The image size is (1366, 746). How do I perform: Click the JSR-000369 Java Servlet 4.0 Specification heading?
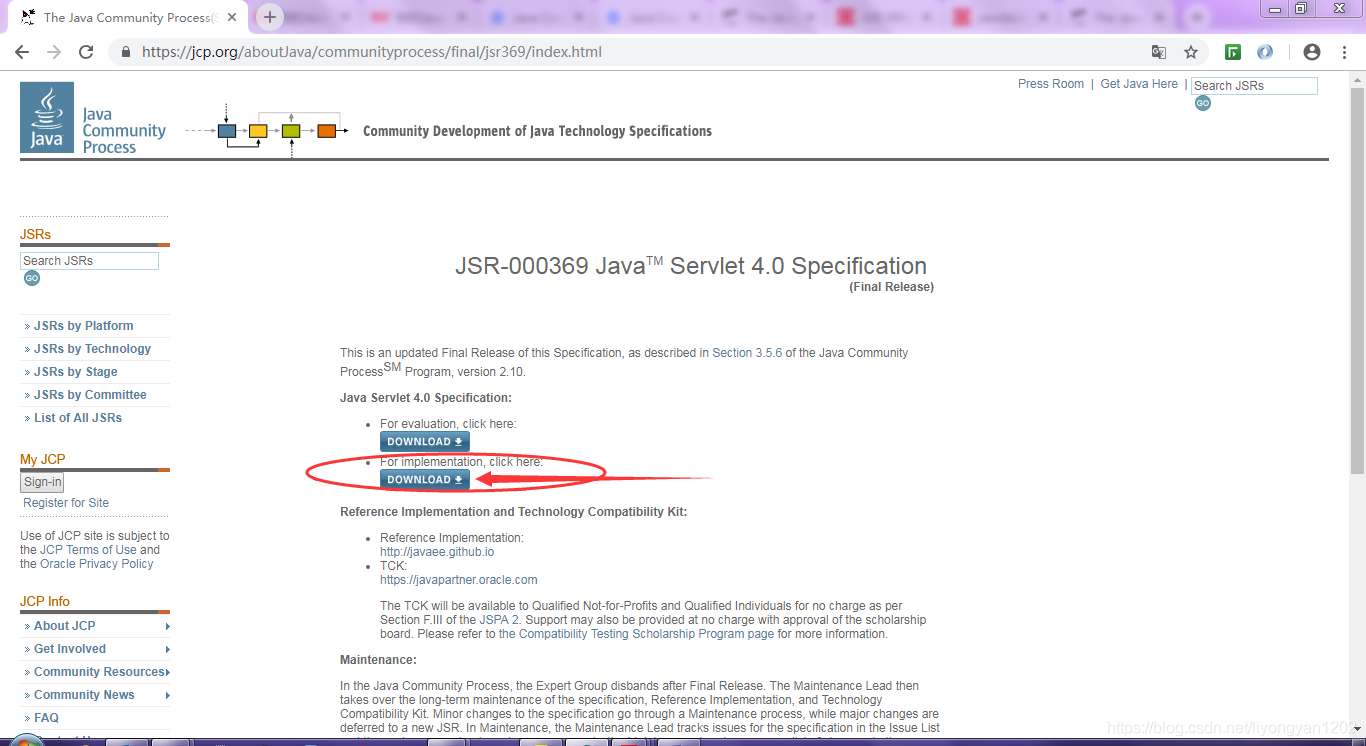pyautogui.click(x=691, y=266)
